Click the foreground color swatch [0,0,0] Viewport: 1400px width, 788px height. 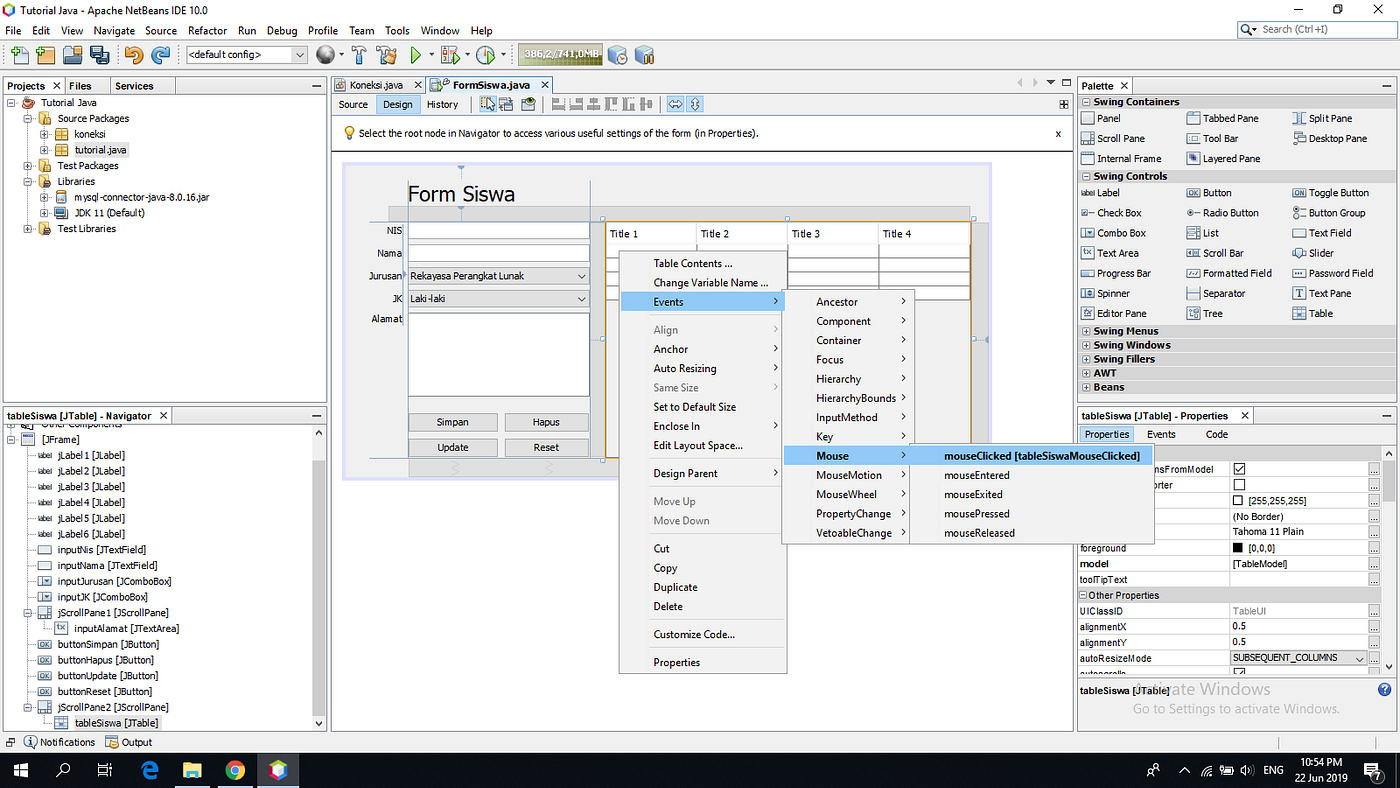[x=1239, y=547]
